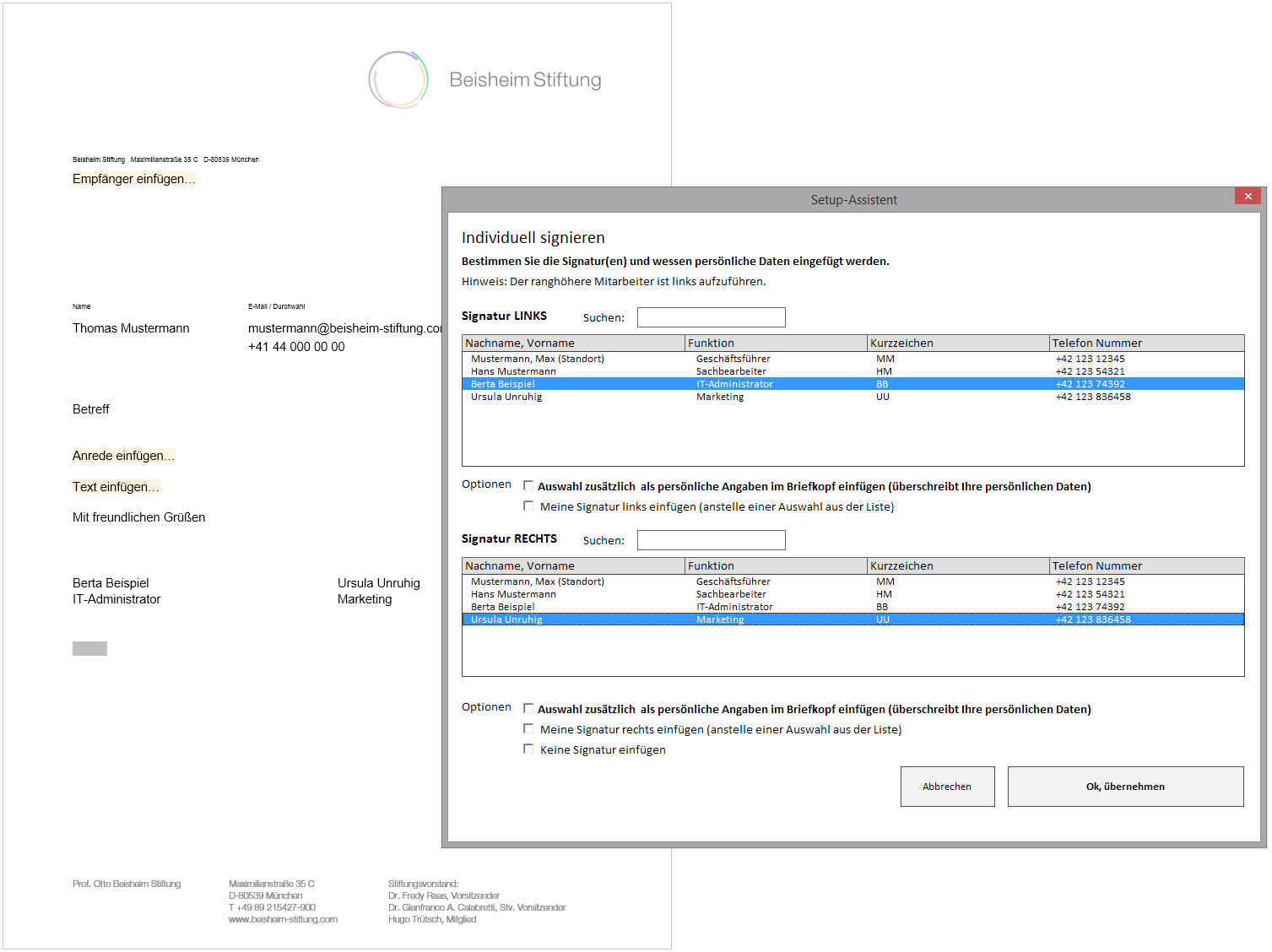Sort right list by Funktion header
The width and height of the screenshot is (1272, 952).
[x=777, y=566]
